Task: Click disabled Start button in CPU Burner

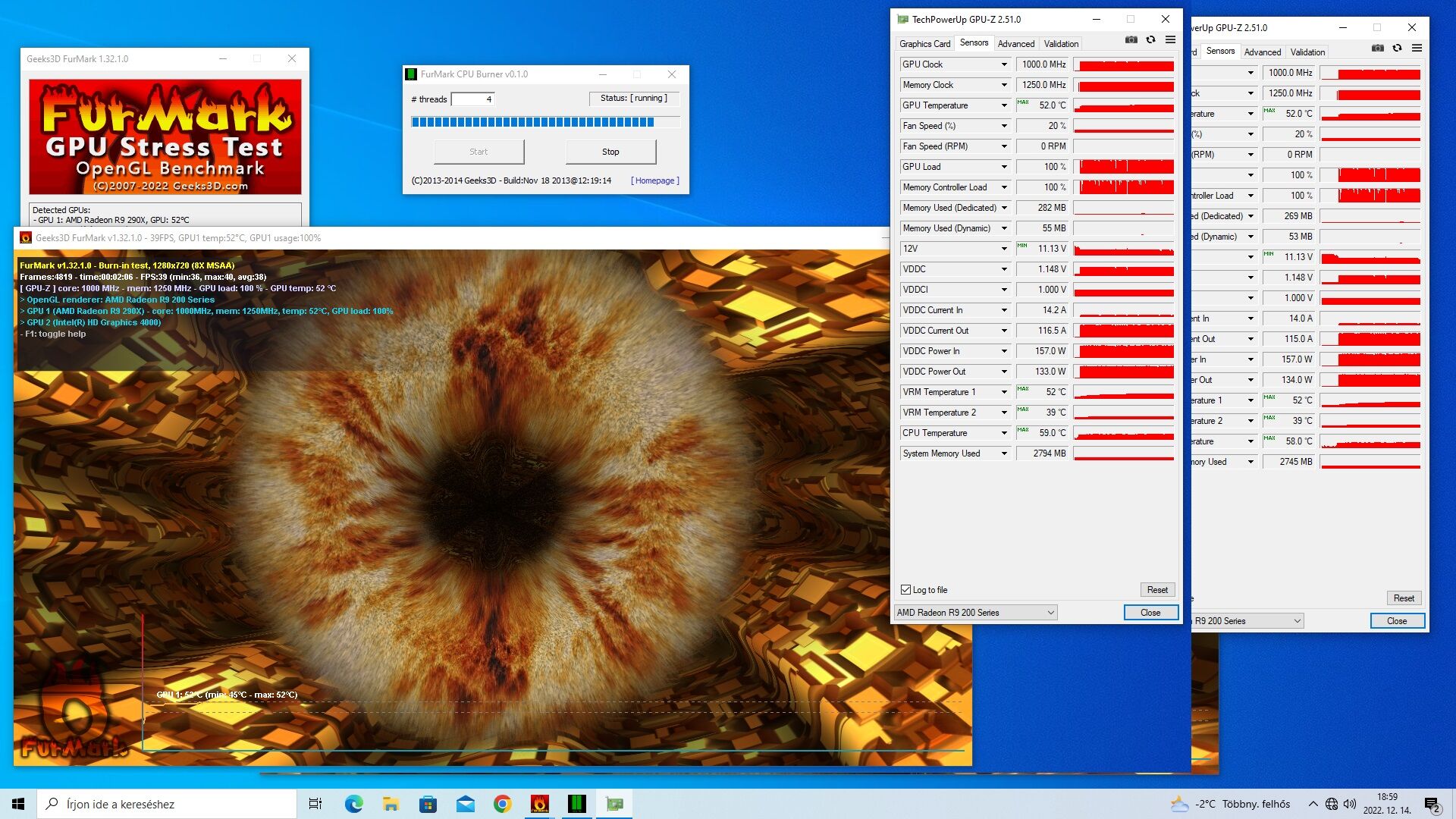Action: (x=479, y=152)
